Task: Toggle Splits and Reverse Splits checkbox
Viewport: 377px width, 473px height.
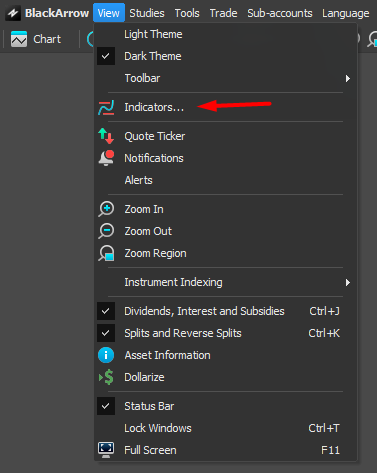Action: point(106,333)
